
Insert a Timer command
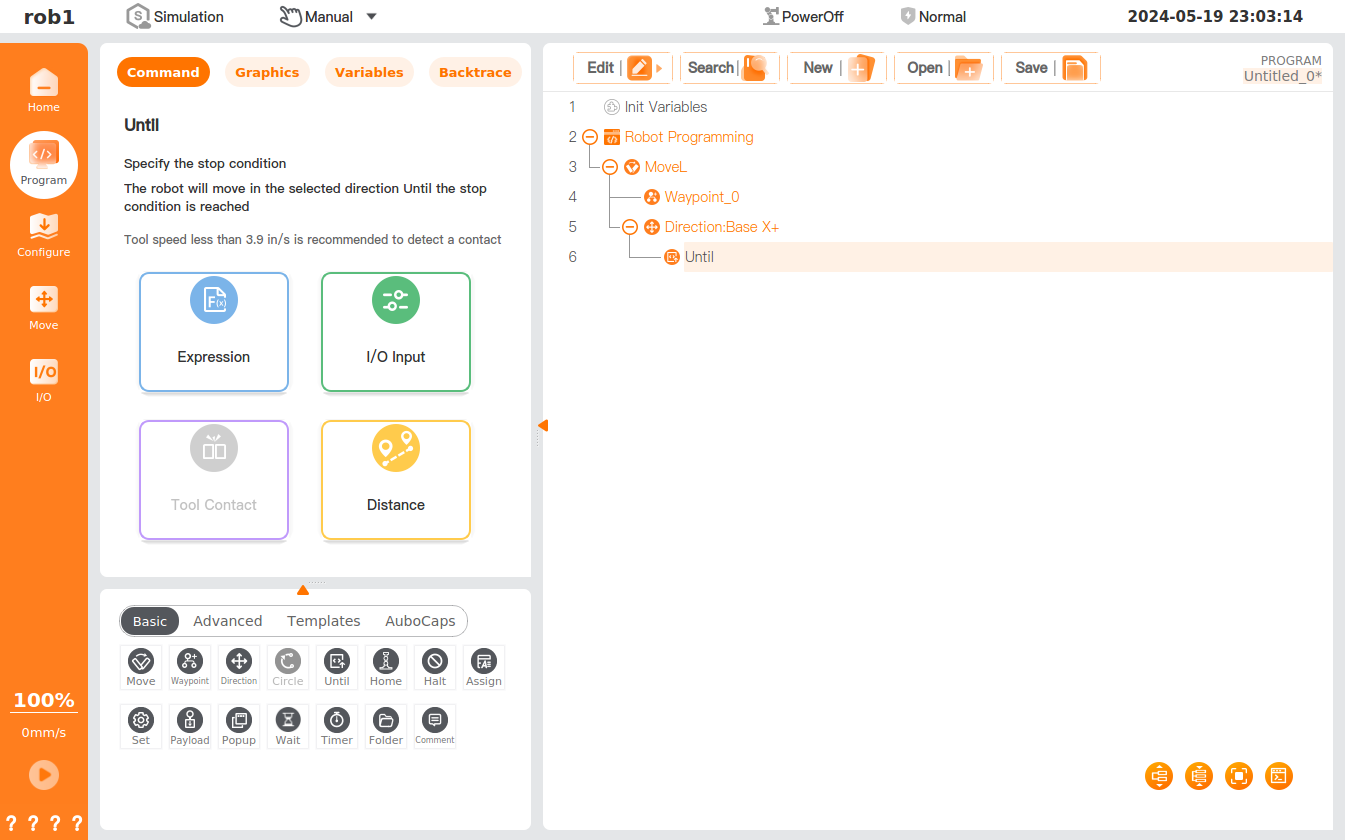click(337, 725)
